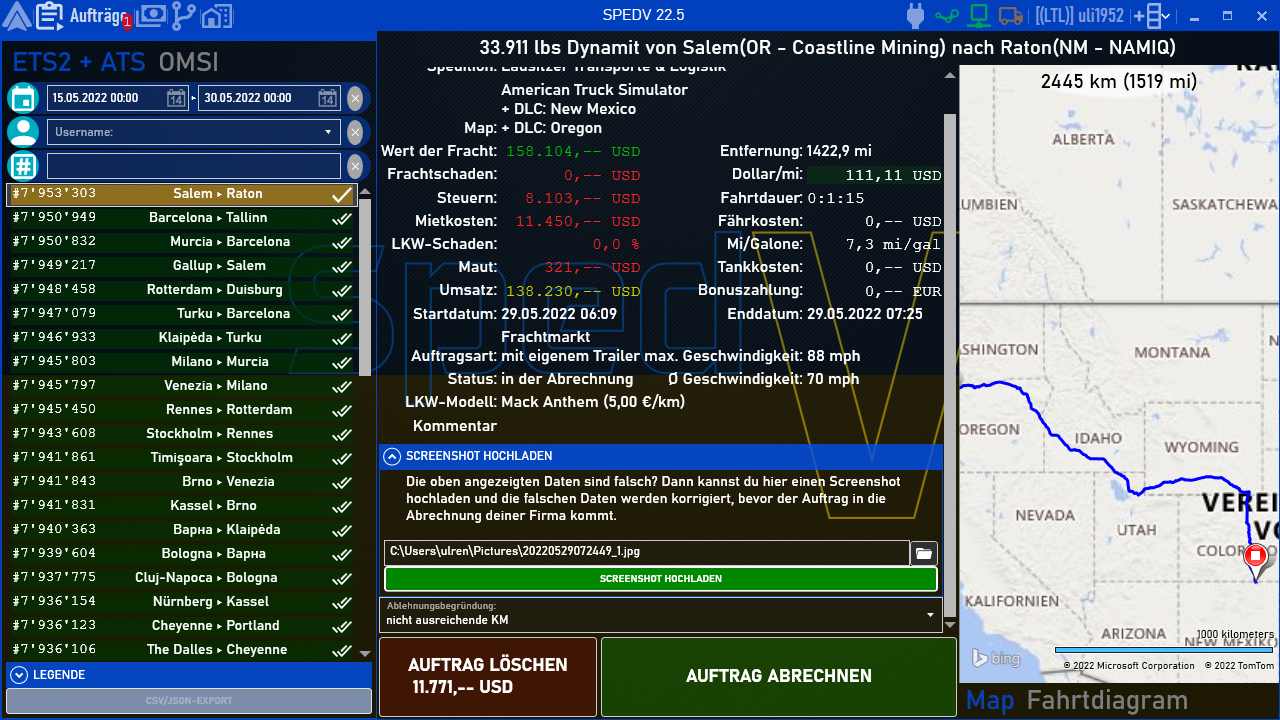The image size is (1280, 720).
Task: Select job Stockholm ▸ Rennes
Action: coord(182,434)
